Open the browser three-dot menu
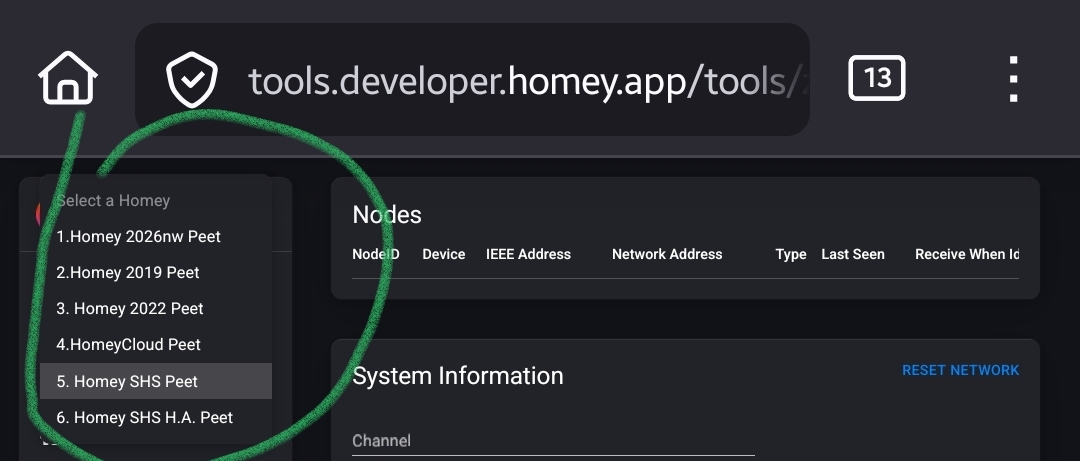Screen dimensions: 1080x461 tap(1013, 79)
